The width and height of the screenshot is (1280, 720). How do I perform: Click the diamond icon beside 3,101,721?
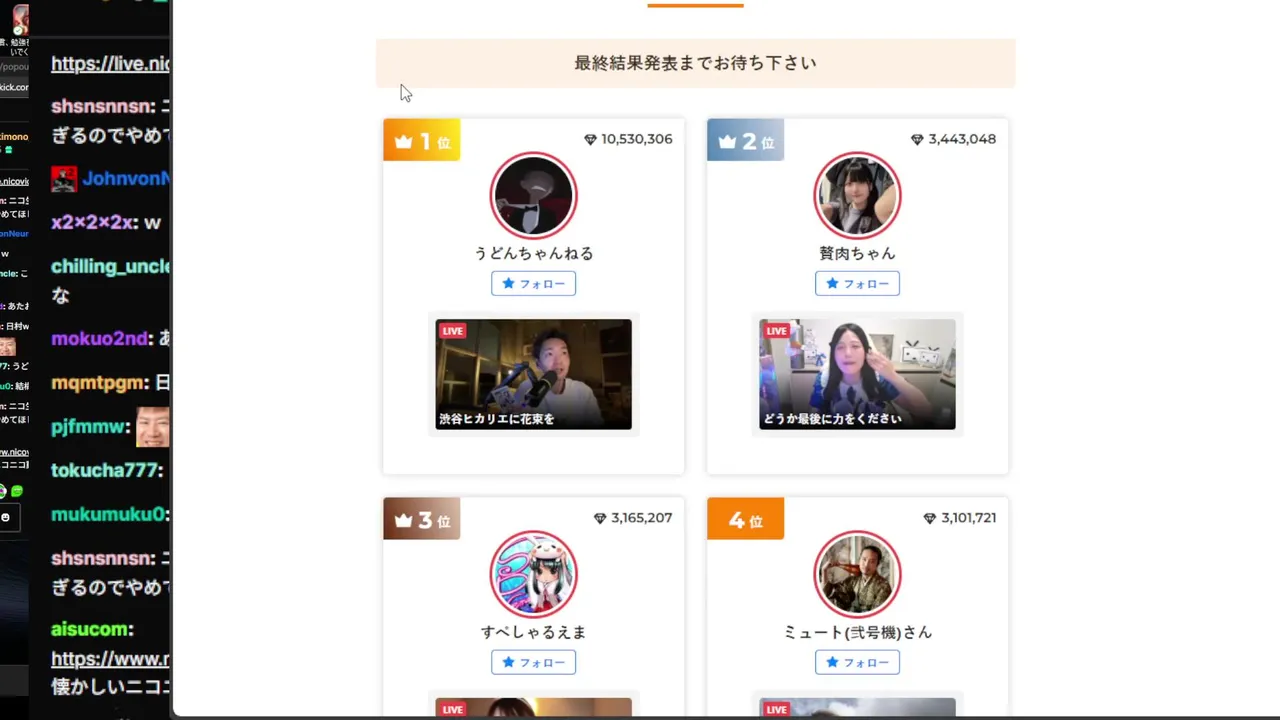[930, 518]
